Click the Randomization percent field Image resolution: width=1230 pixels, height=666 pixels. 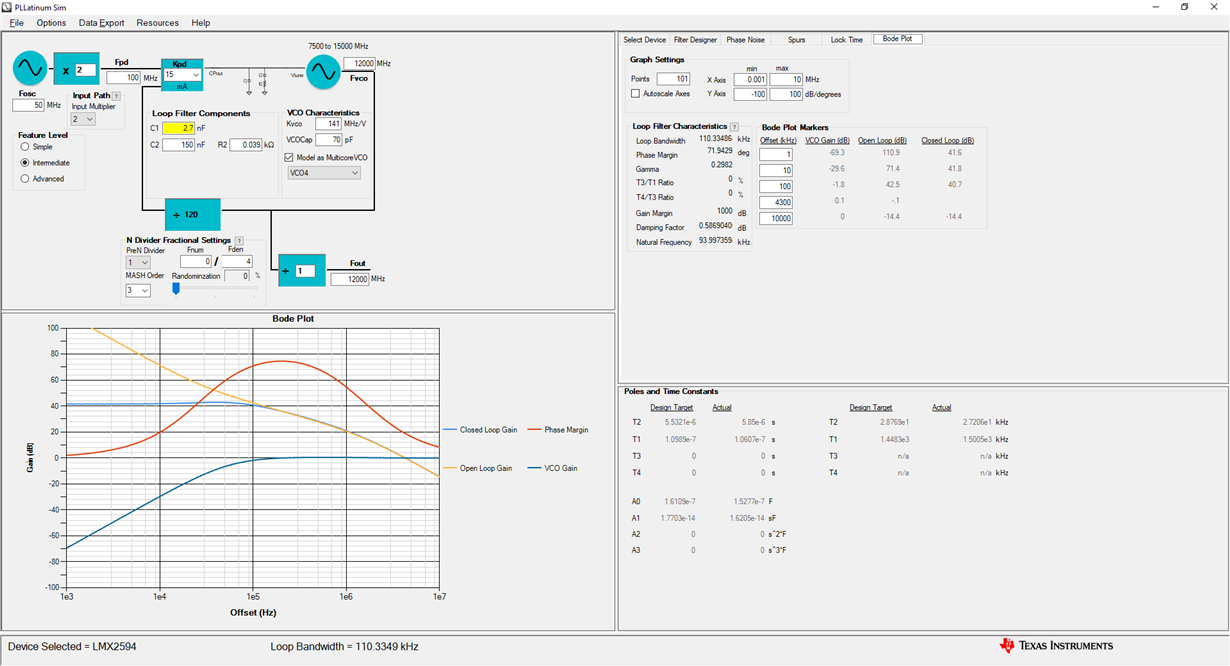[x=237, y=275]
